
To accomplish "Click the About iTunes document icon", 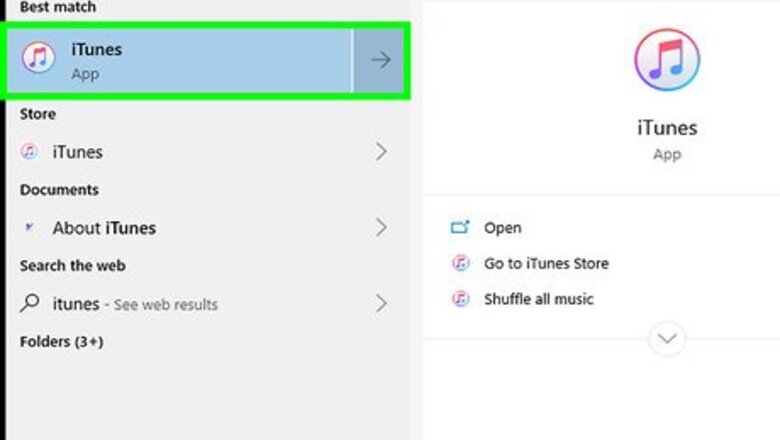I will point(31,228).
